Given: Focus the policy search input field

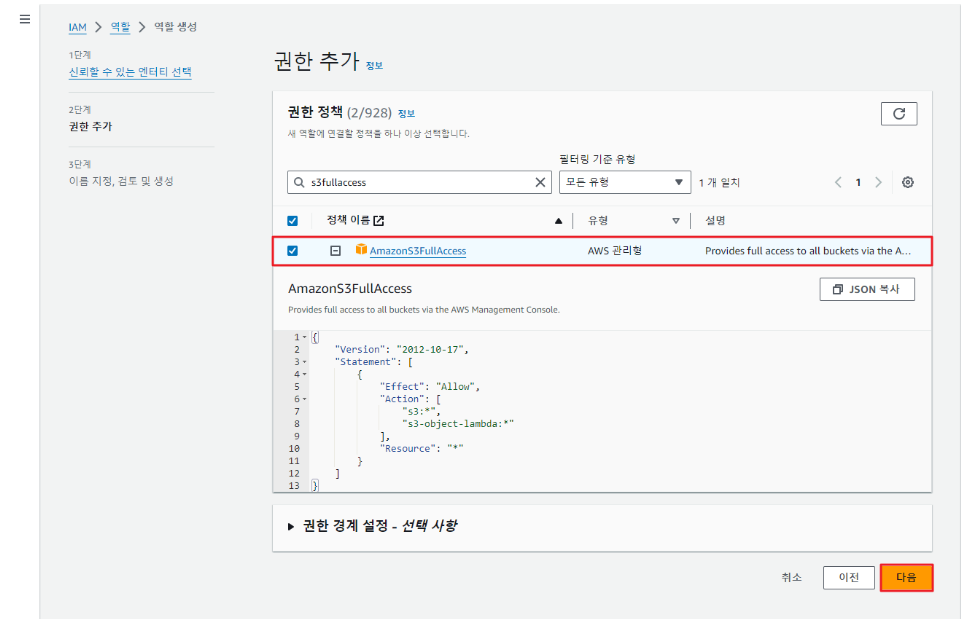Looking at the screenshot, I should tap(419, 182).
